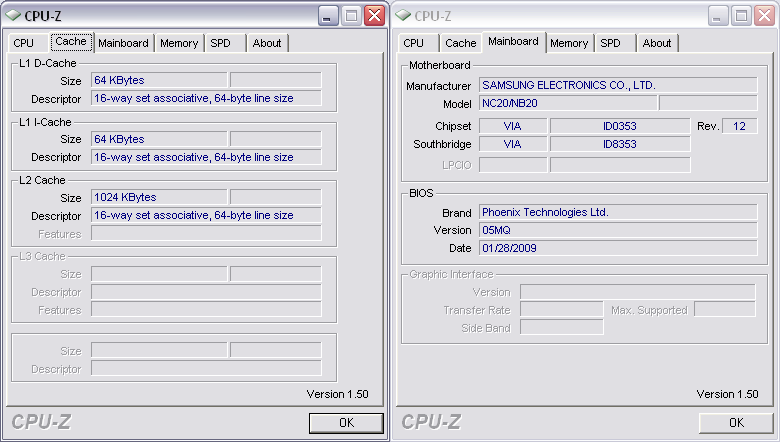
Task: Click L2 Cache size 1024 KBytes field
Action: click(x=159, y=197)
